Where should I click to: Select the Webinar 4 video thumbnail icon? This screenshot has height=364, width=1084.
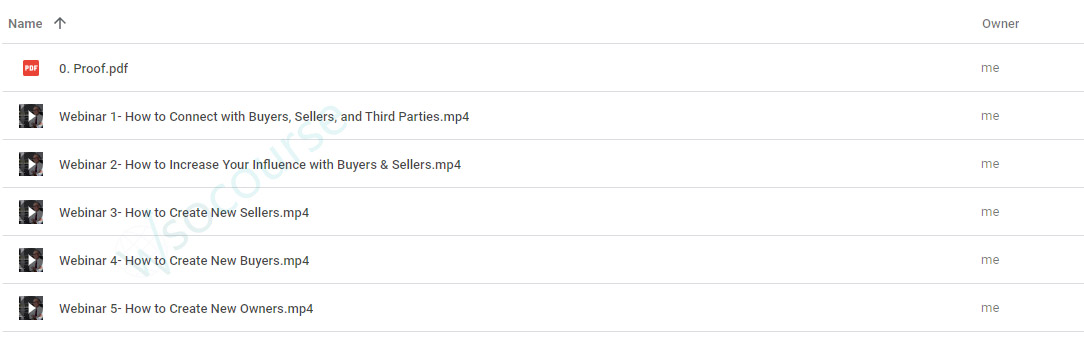pyautogui.click(x=31, y=260)
